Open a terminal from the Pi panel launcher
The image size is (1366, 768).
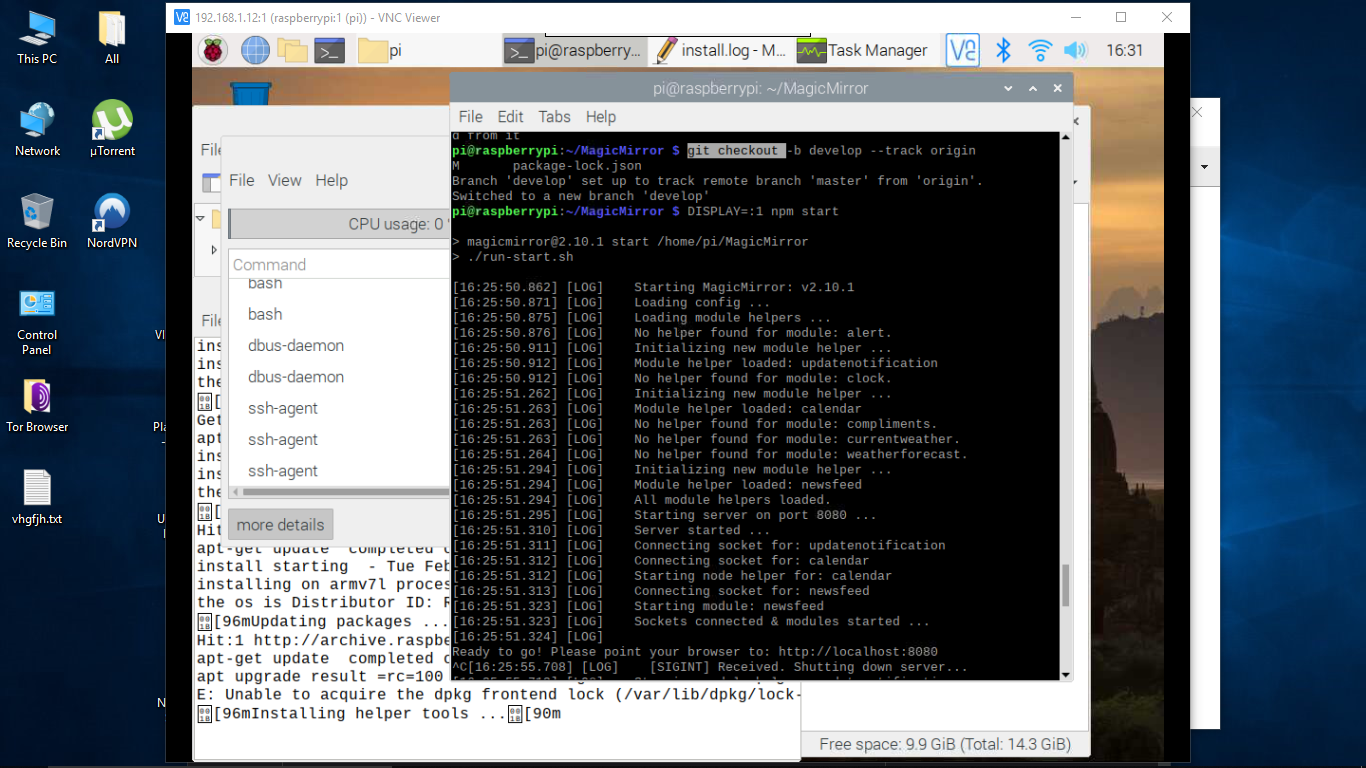coord(329,50)
